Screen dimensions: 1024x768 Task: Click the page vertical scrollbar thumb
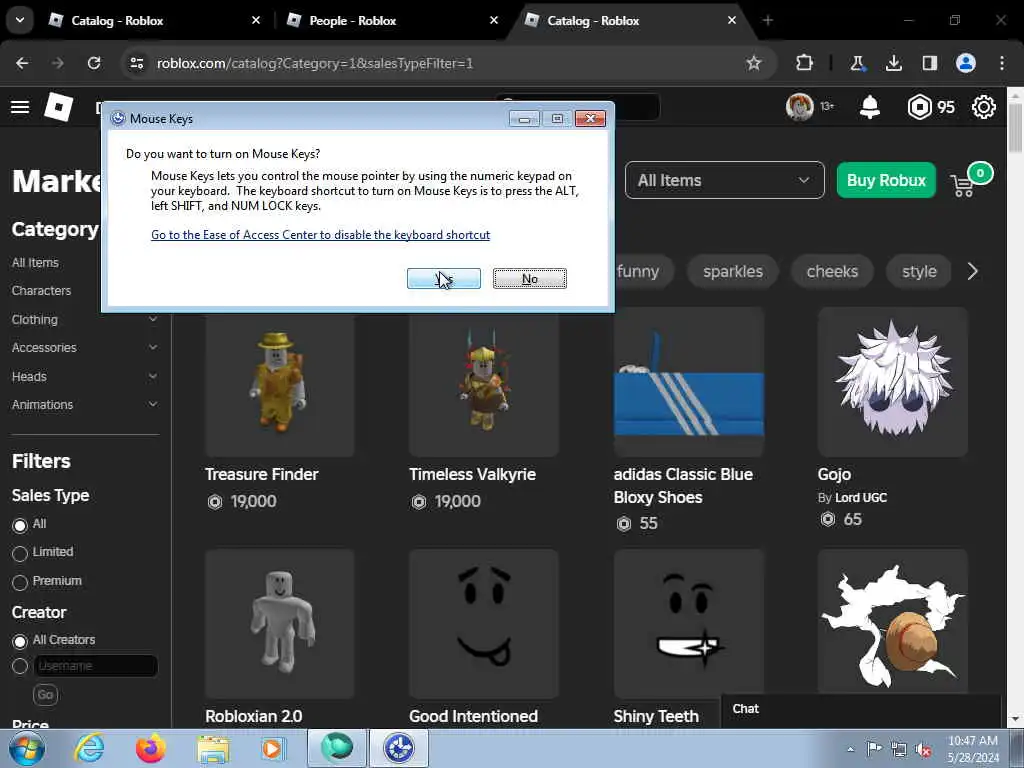1015,127
